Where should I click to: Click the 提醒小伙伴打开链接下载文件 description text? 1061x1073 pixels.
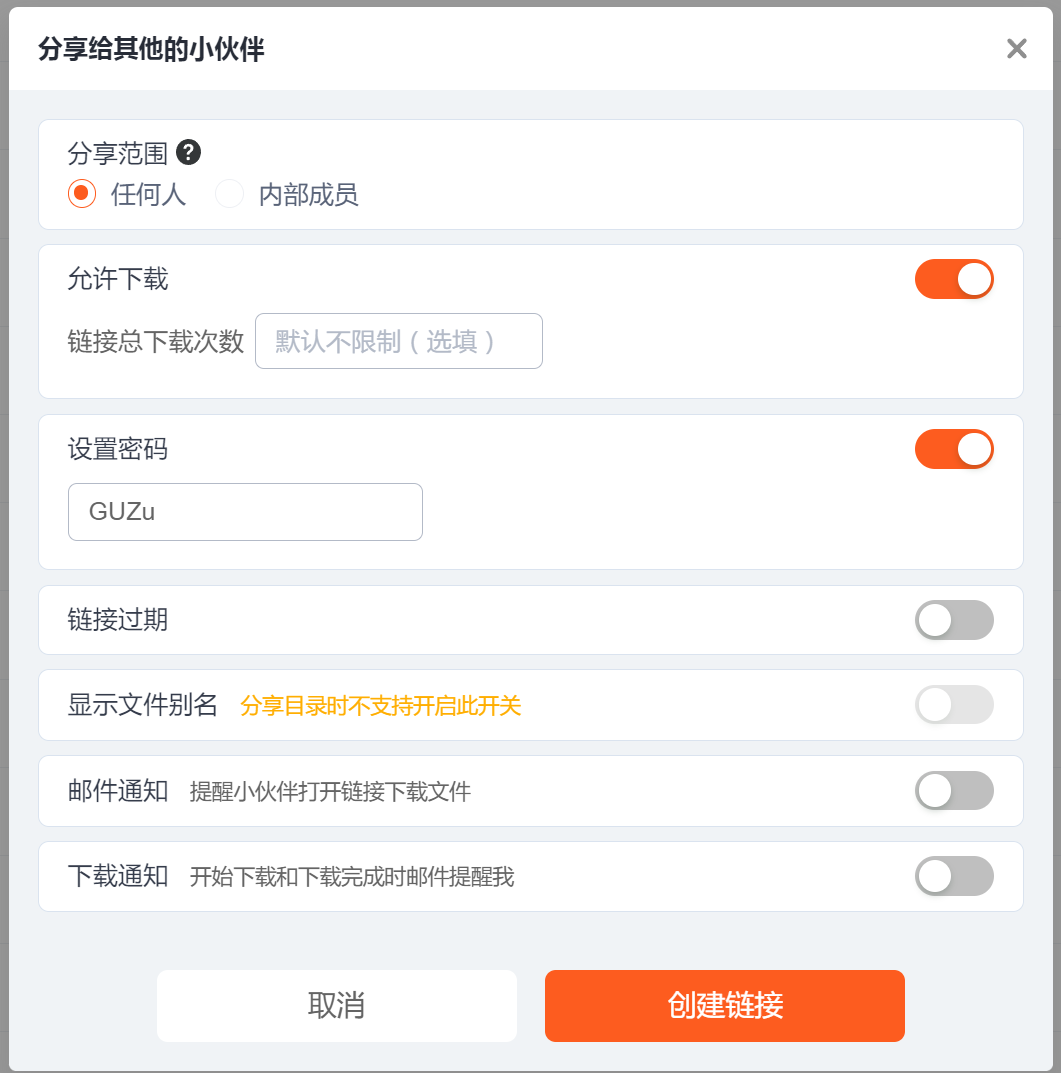point(330,793)
